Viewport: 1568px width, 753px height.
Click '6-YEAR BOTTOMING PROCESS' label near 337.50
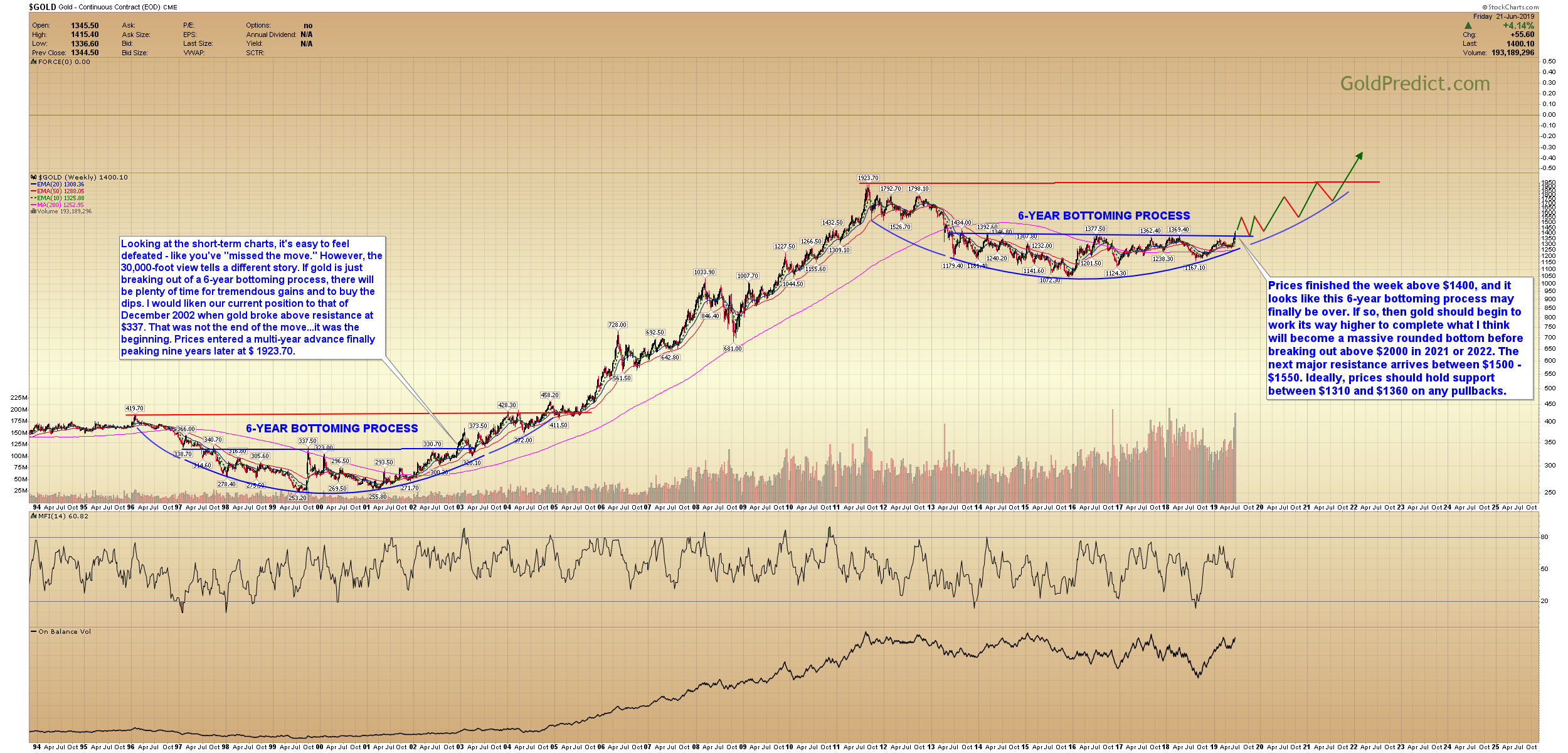click(332, 429)
